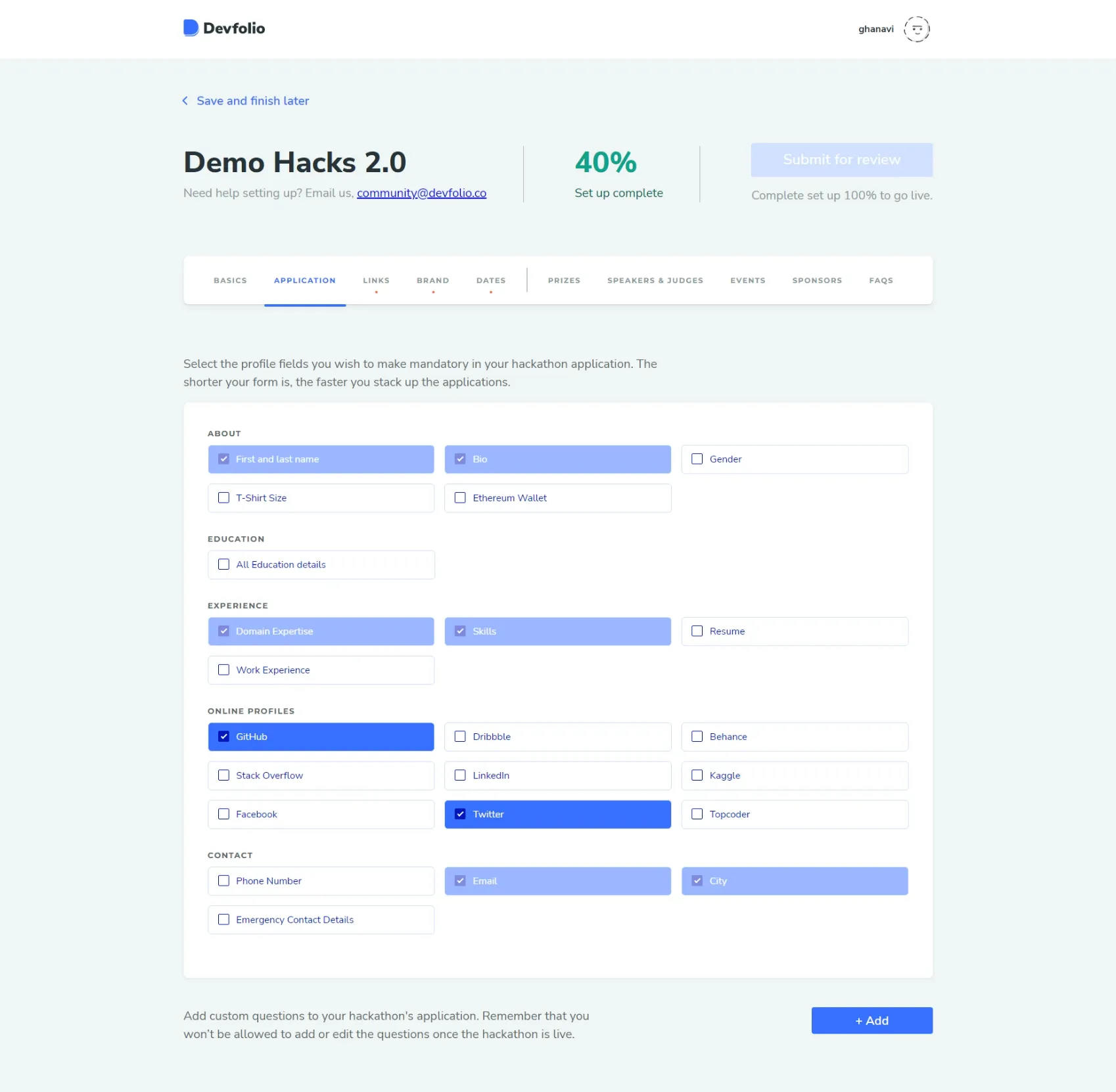
Task: Go to the Brand tab
Action: 432,281
